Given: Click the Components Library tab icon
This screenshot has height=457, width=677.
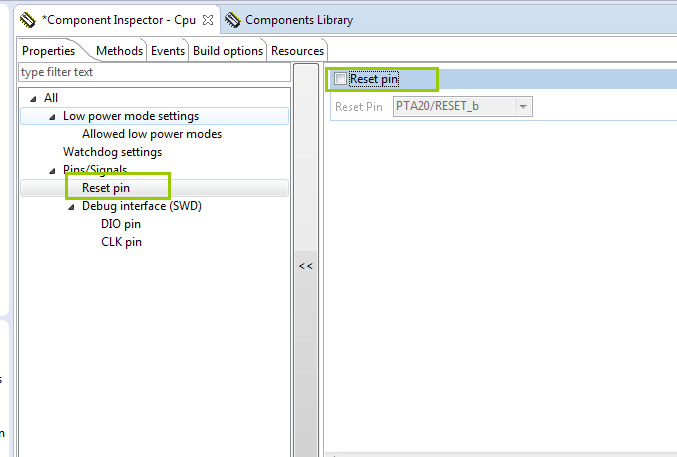Looking at the screenshot, I should tap(232, 20).
